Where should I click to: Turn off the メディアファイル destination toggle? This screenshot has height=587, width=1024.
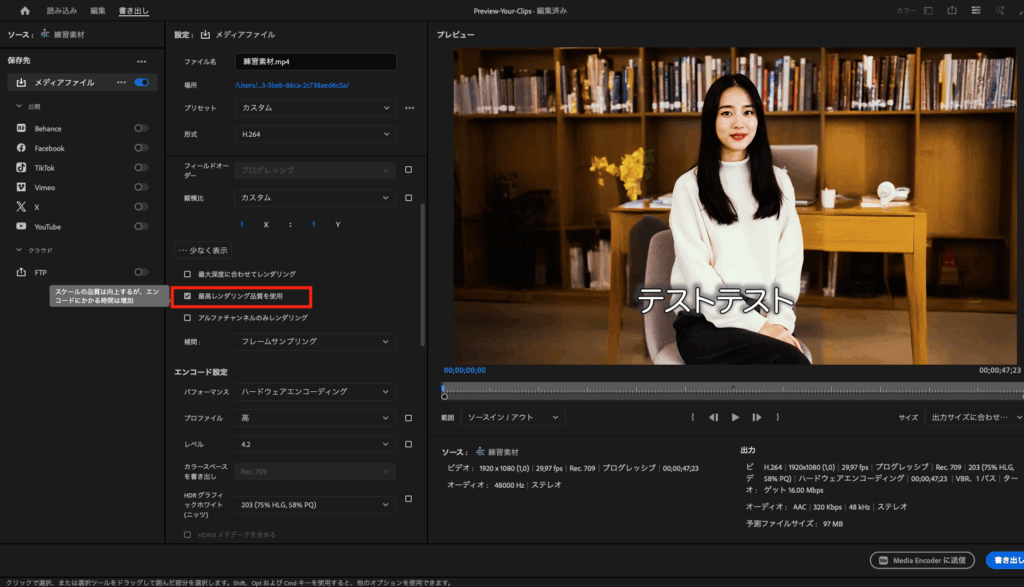point(141,82)
